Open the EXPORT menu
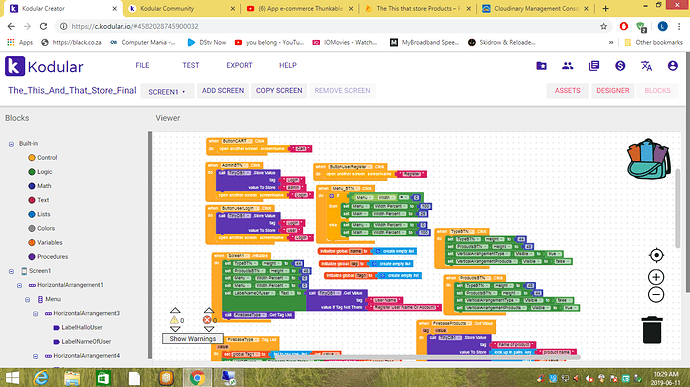Image resolution: width=690 pixels, height=387 pixels. 239,65
